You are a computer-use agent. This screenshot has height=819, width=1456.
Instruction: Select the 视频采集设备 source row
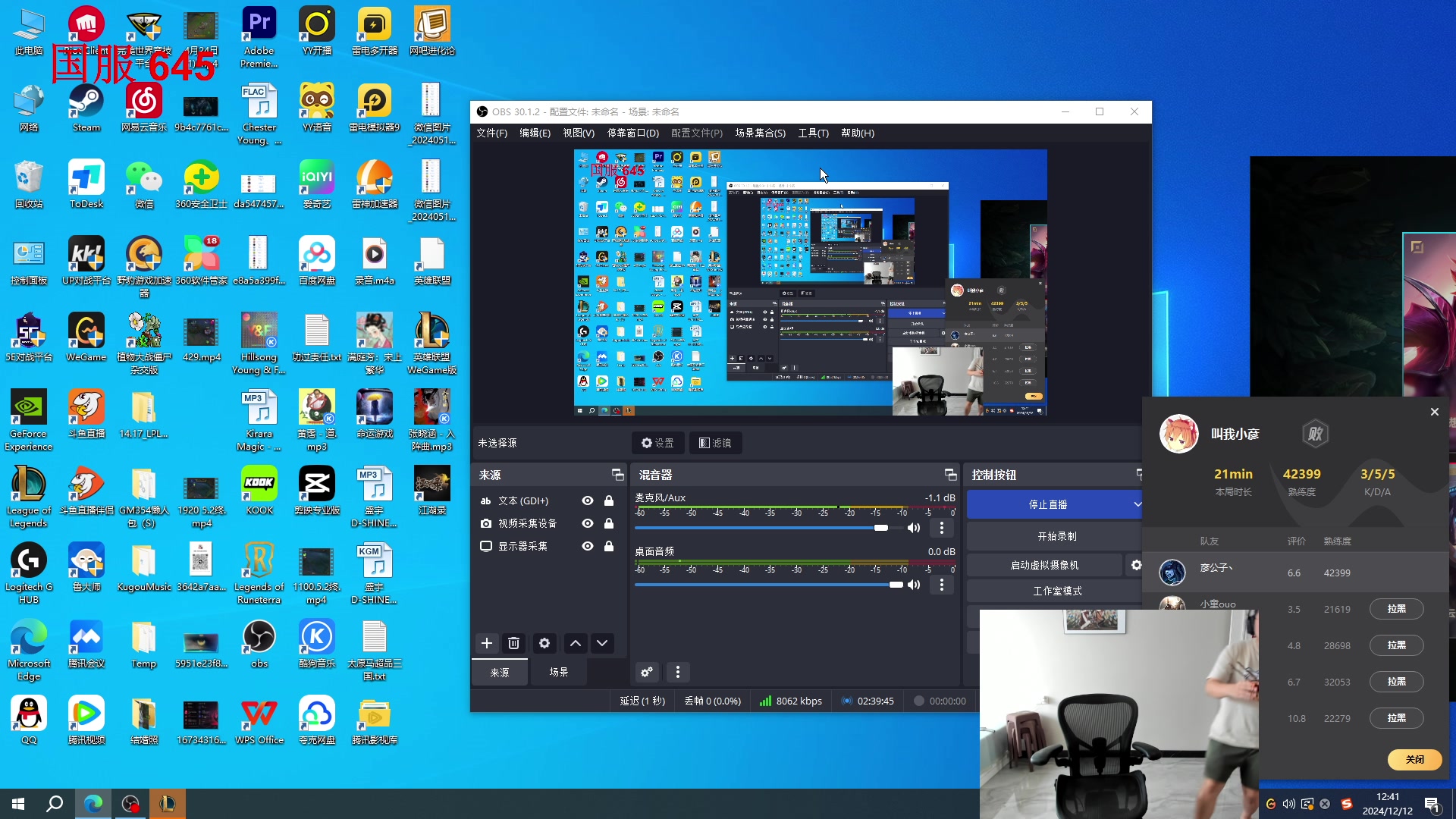[548, 523]
